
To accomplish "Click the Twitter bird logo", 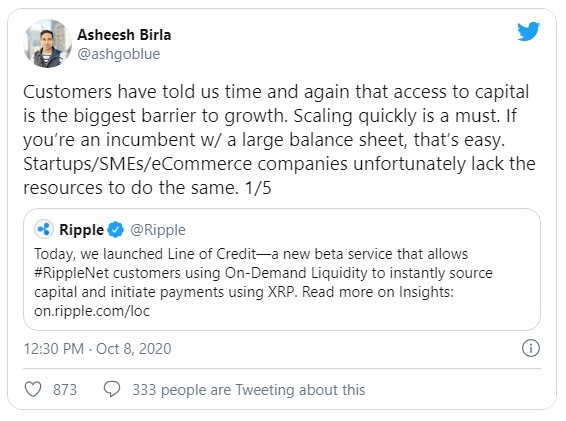I will (x=528, y=31).
